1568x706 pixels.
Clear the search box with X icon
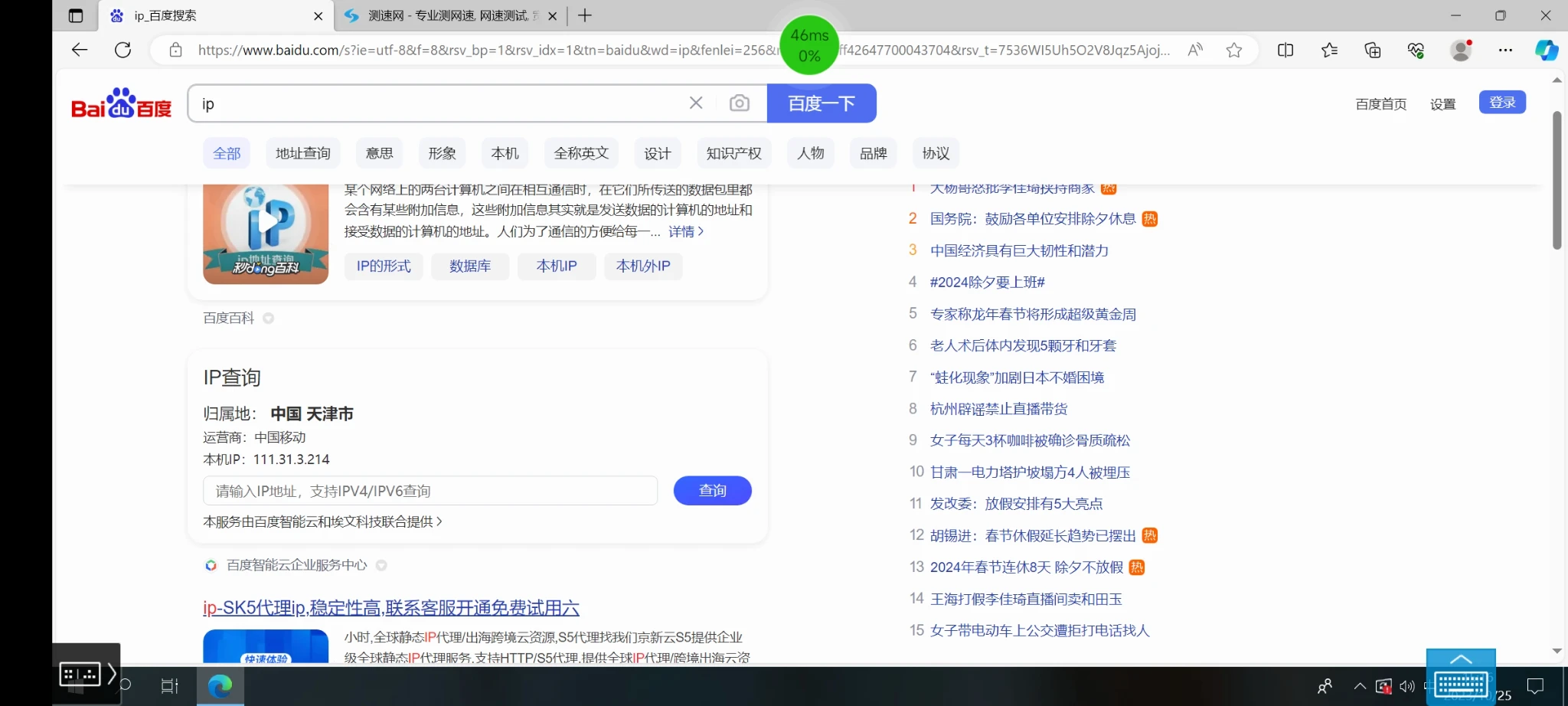click(x=695, y=103)
